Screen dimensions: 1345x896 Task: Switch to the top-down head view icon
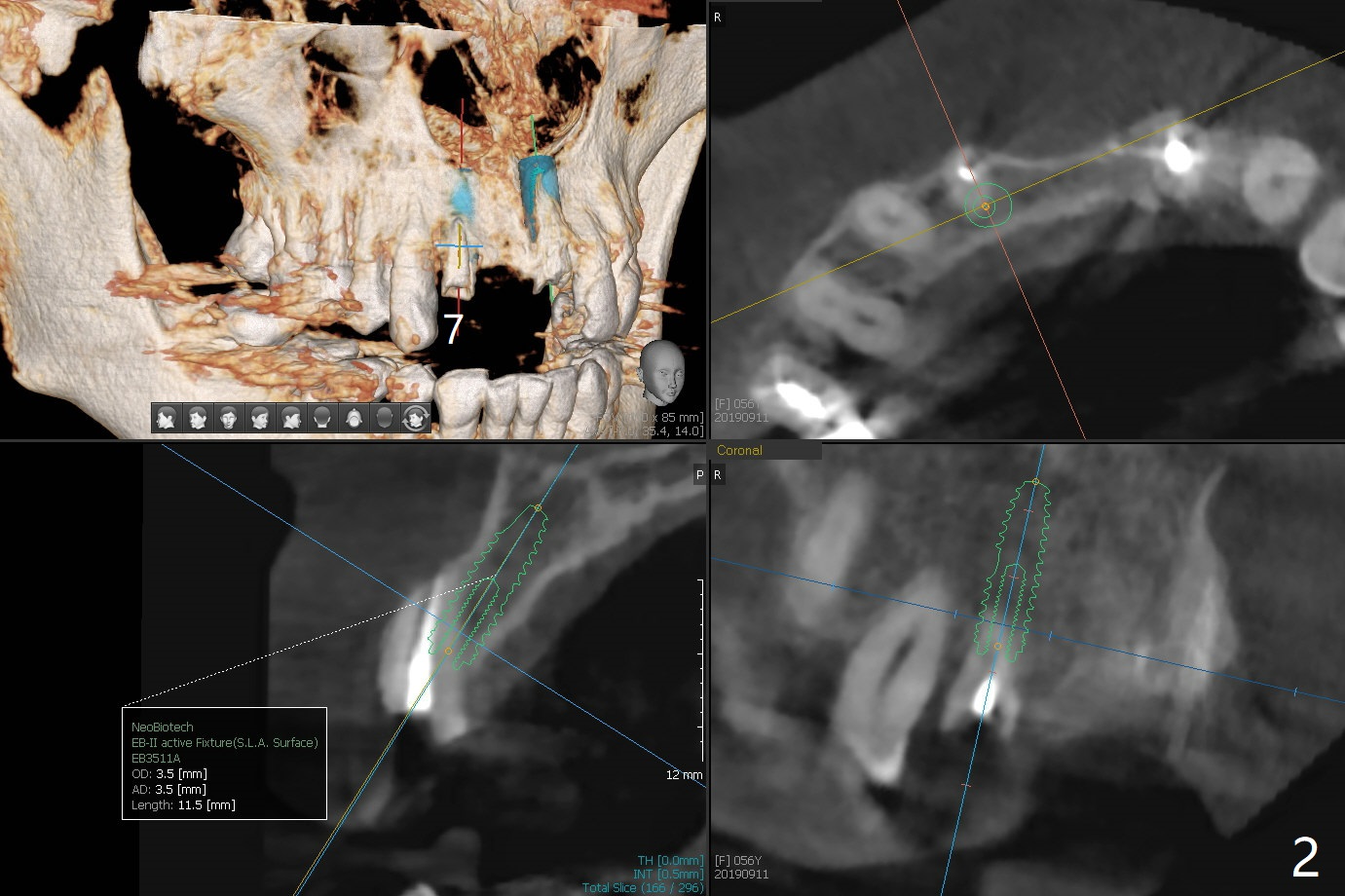(x=354, y=418)
